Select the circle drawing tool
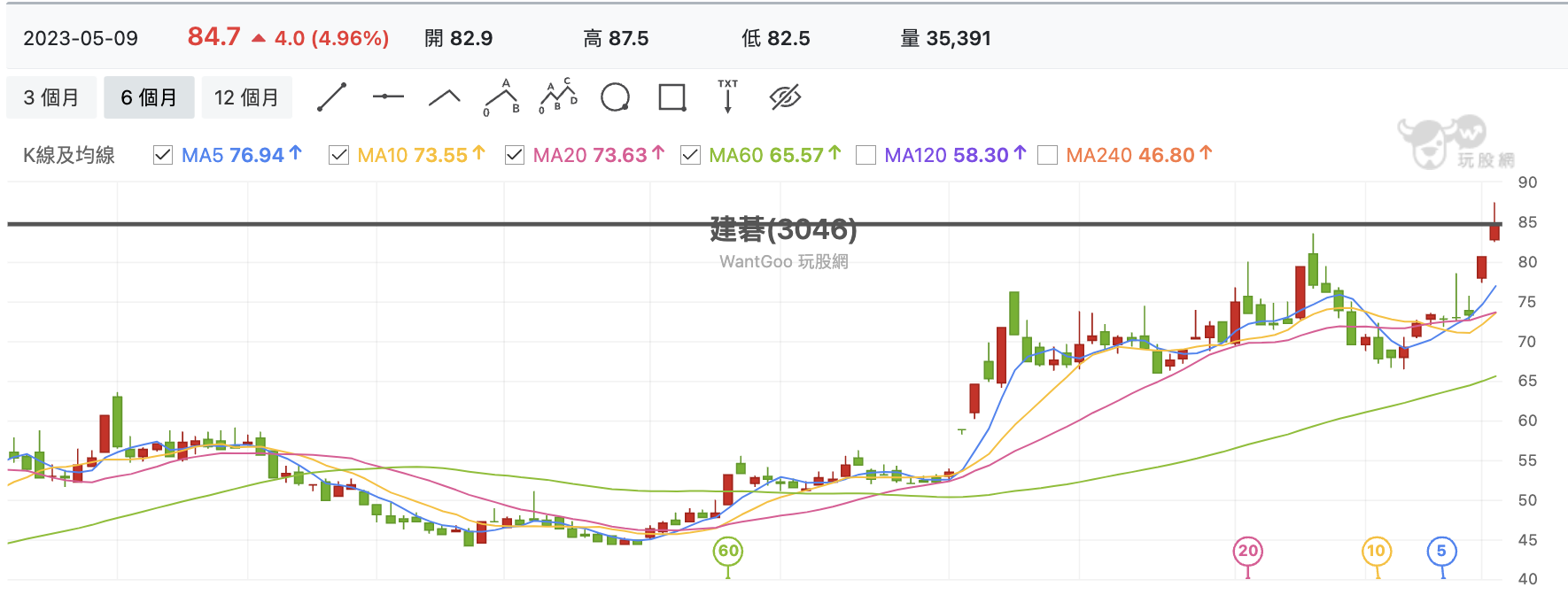Screen dimensions: 1568x595 click(615, 97)
